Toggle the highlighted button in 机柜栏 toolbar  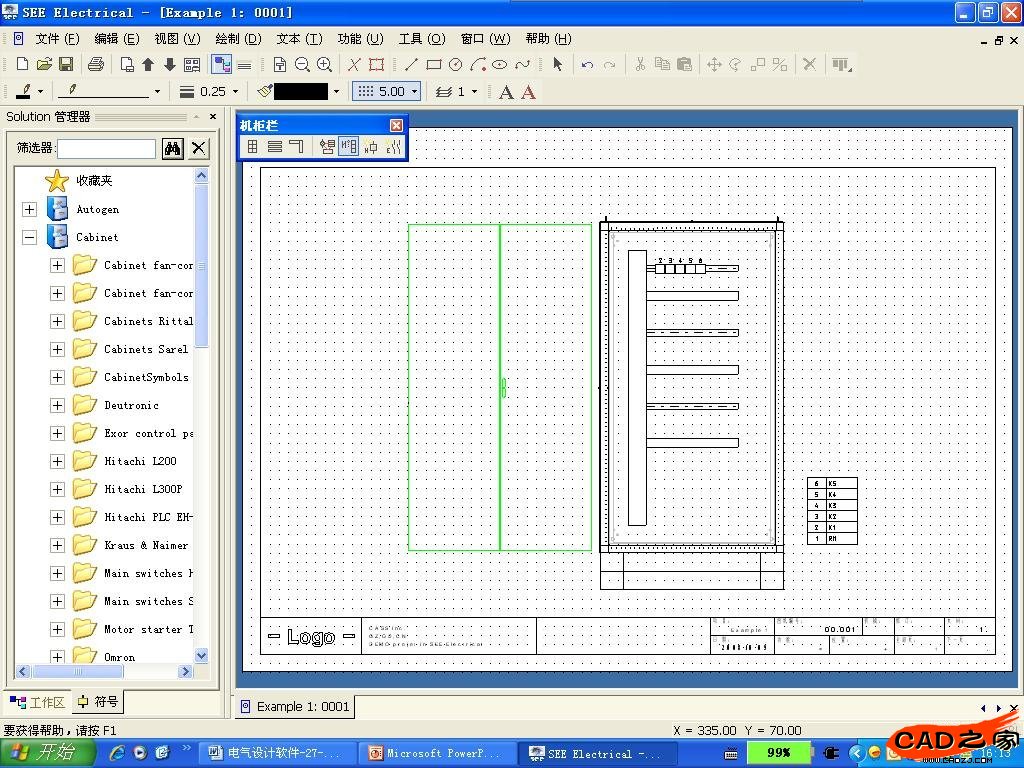pos(348,147)
